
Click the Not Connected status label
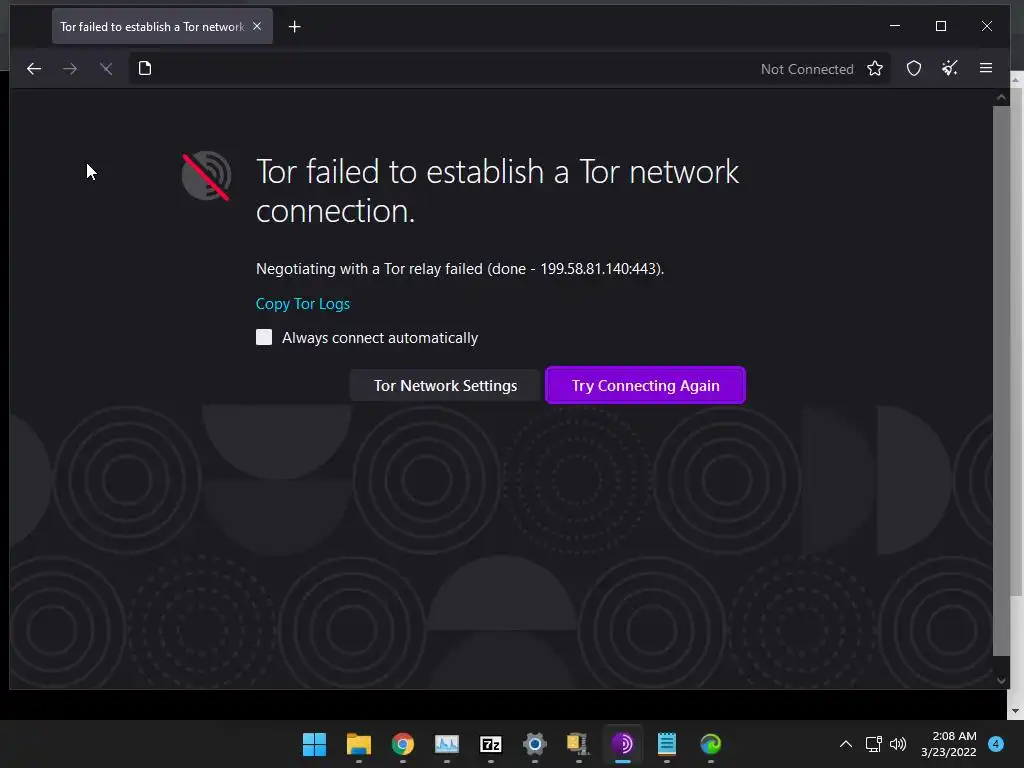[807, 69]
